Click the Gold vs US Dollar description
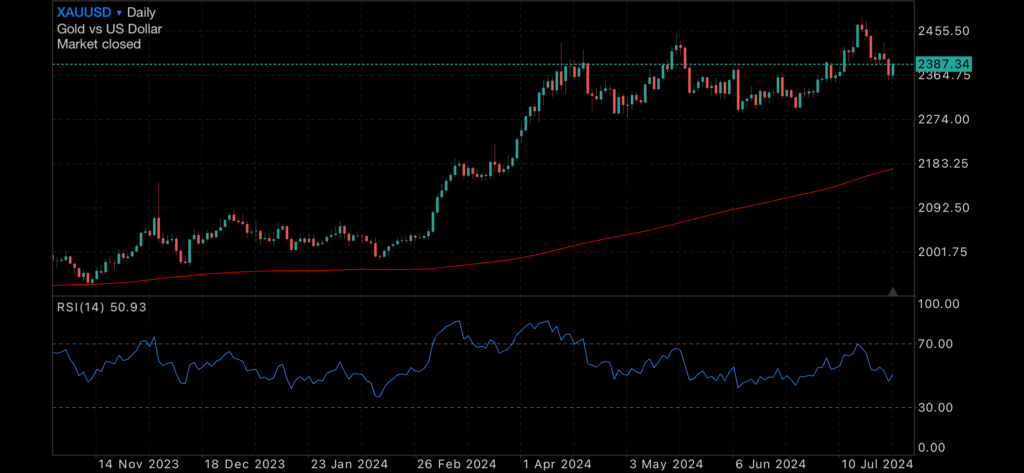Image resolution: width=1024 pixels, height=473 pixels. (109, 29)
